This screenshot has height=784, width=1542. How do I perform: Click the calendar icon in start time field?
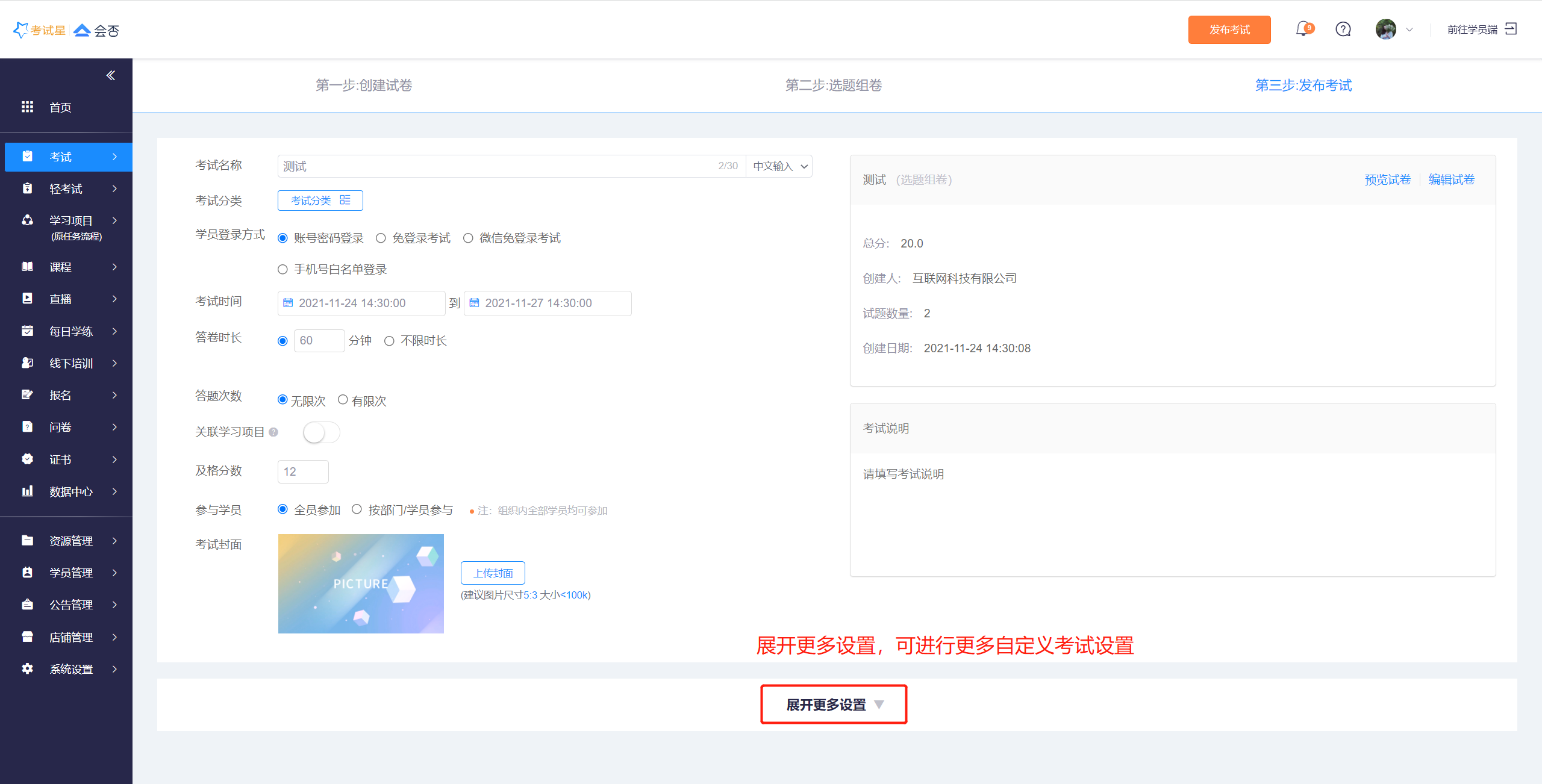click(288, 303)
